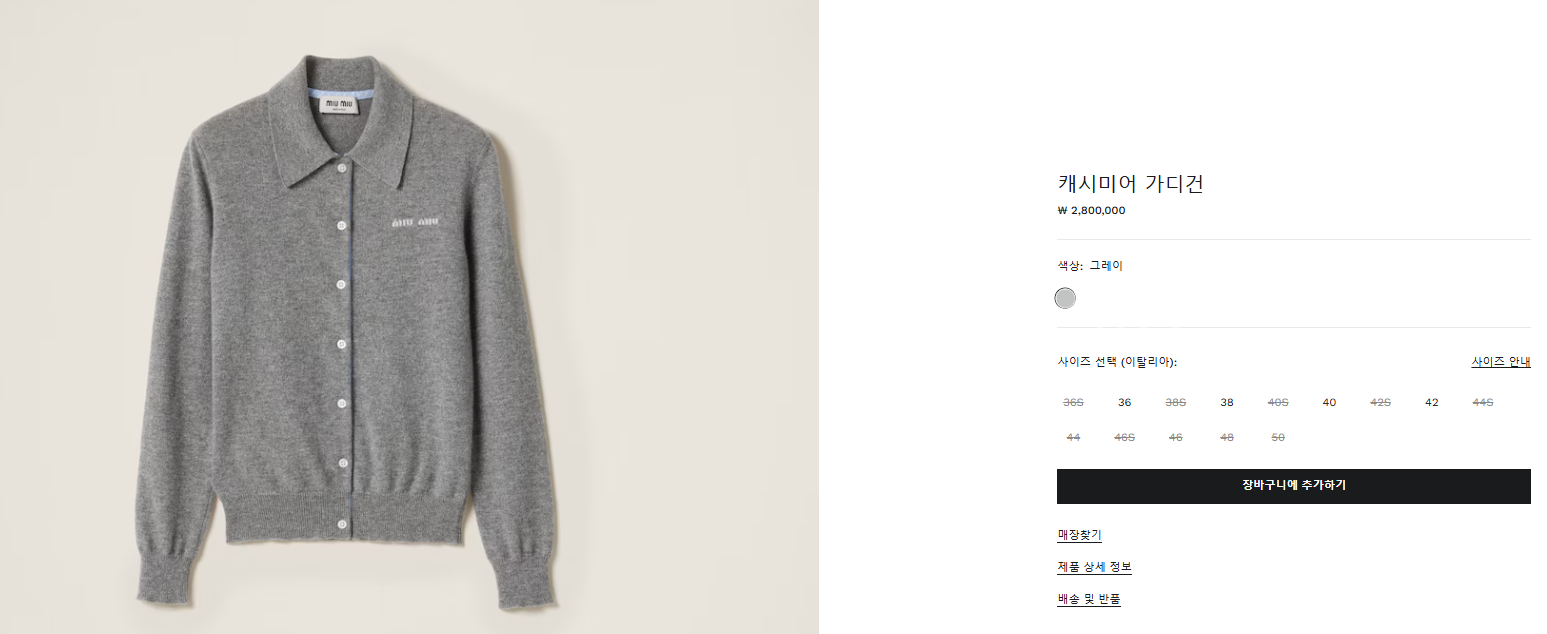Choose size 40
This screenshot has height=634, width=1547.
point(1329,402)
